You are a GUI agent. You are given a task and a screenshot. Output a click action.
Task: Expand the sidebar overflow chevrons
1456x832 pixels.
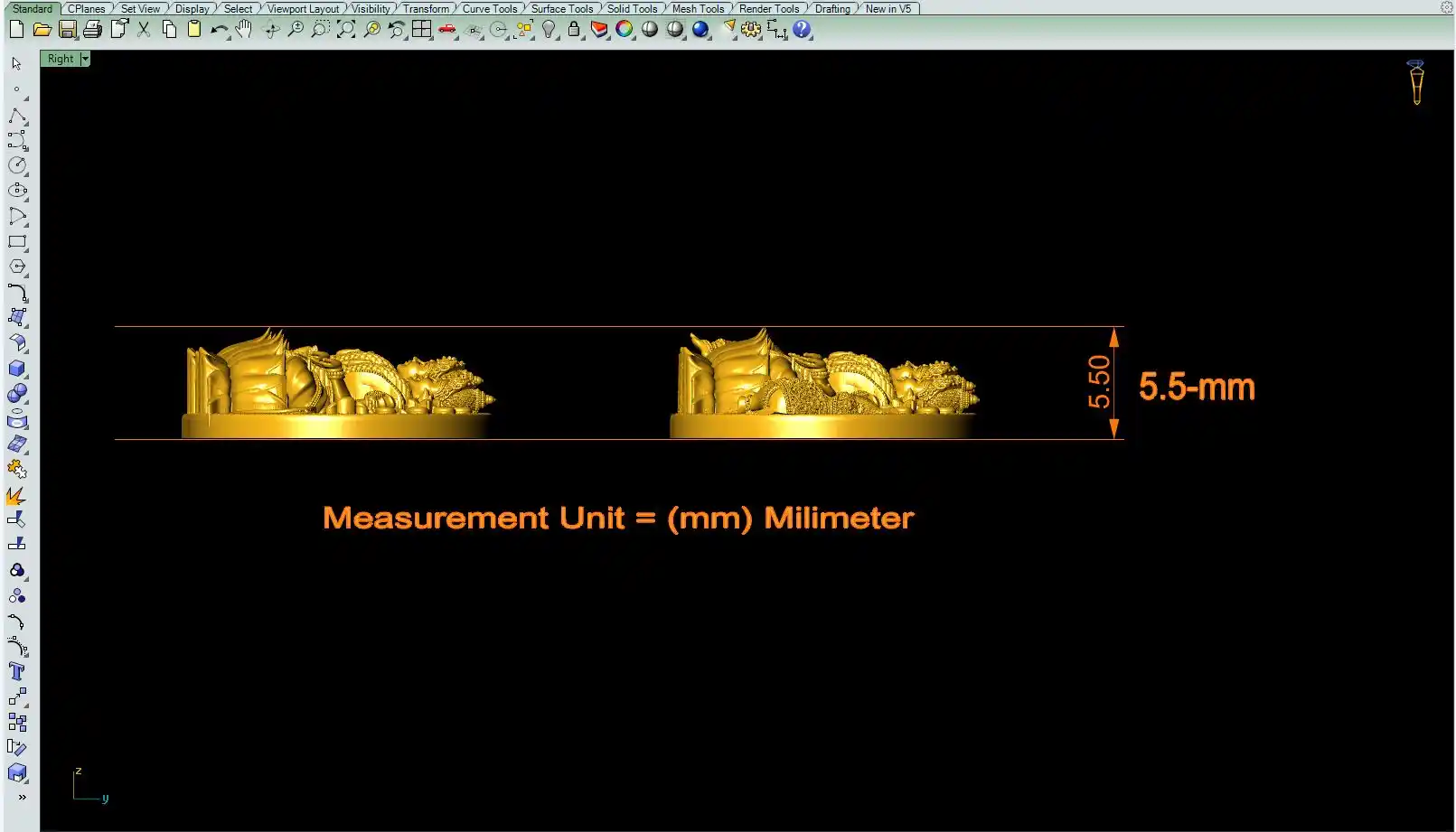(x=22, y=798)
